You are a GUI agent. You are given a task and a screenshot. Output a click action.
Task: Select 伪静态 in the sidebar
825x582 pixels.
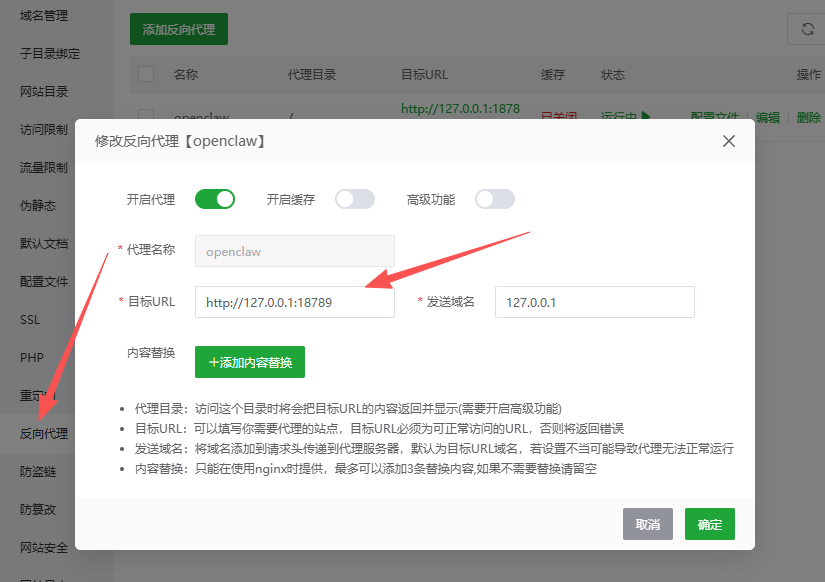click(x=38, y=205)
